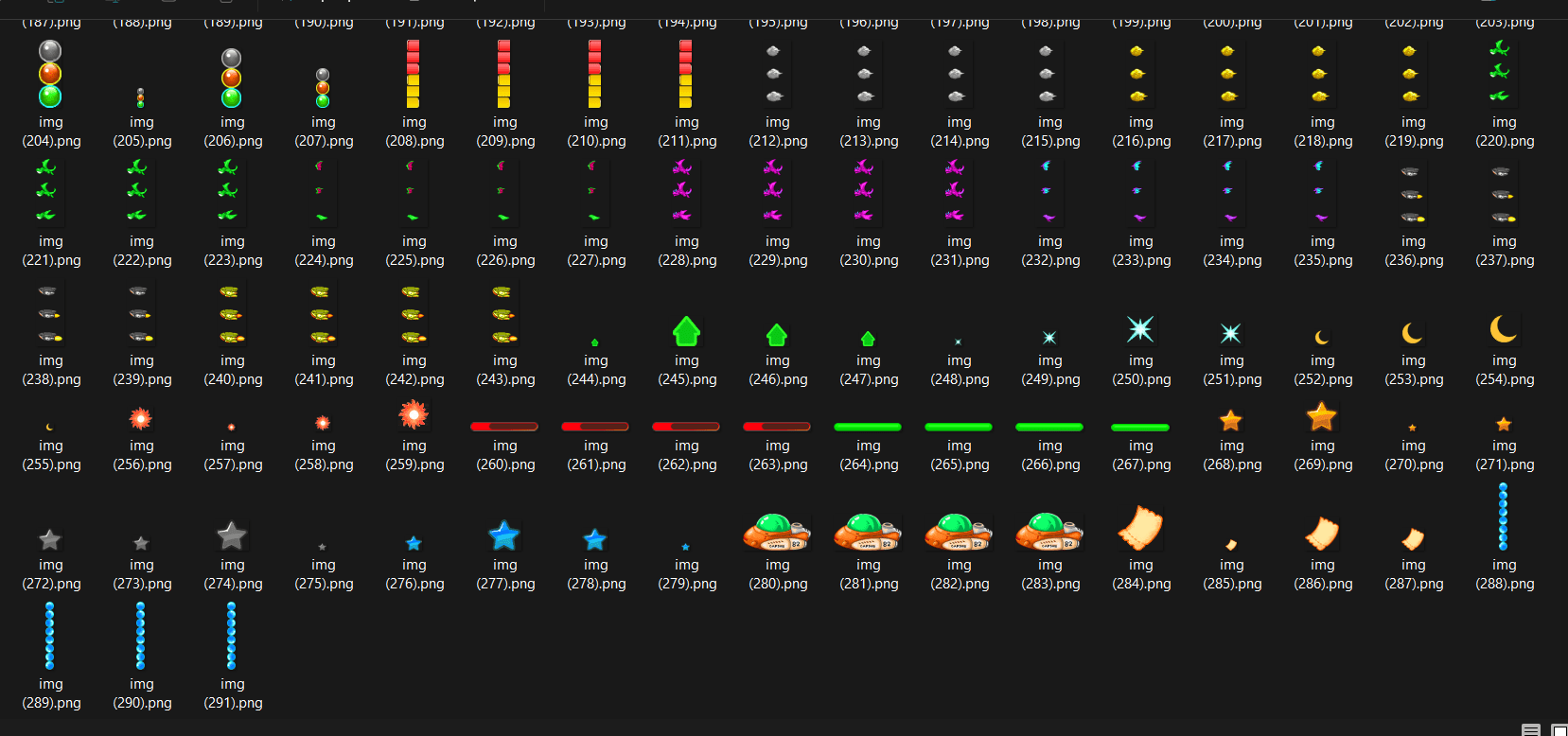
Task: Click the cyan sparkle image img (250).png
Action: [1140, 329]
